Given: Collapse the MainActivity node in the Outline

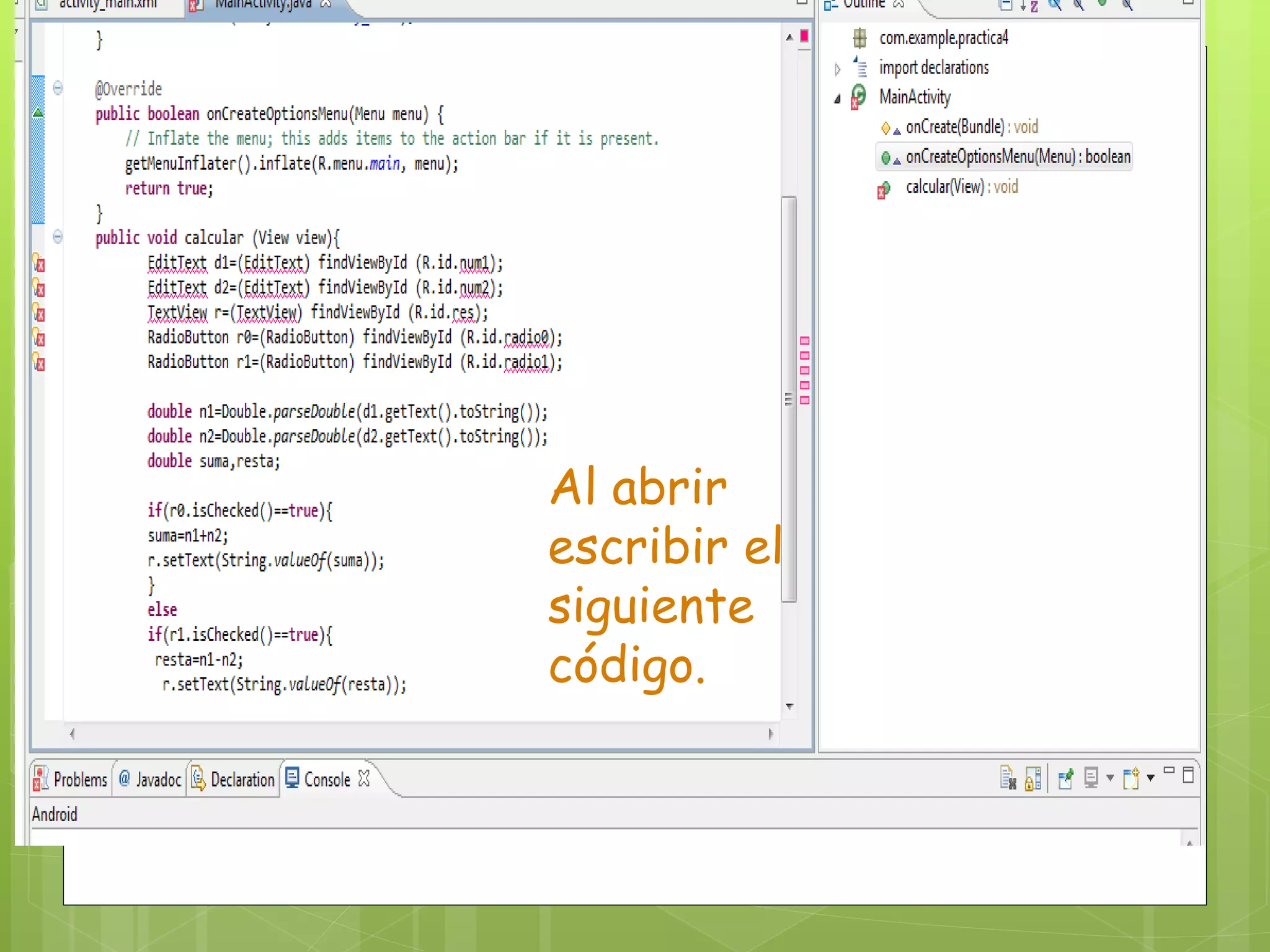Looking at the screenshot, I should tap(837, 98).
